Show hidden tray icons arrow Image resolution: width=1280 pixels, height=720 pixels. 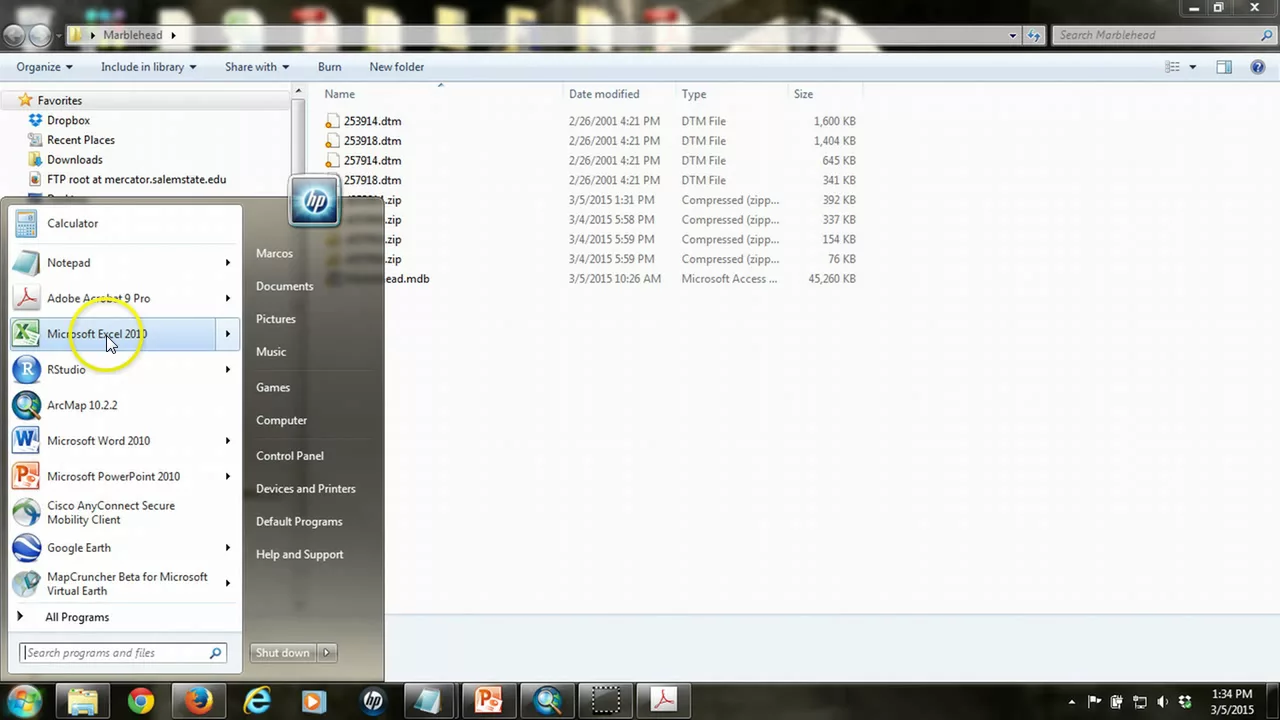[1072, 702]
